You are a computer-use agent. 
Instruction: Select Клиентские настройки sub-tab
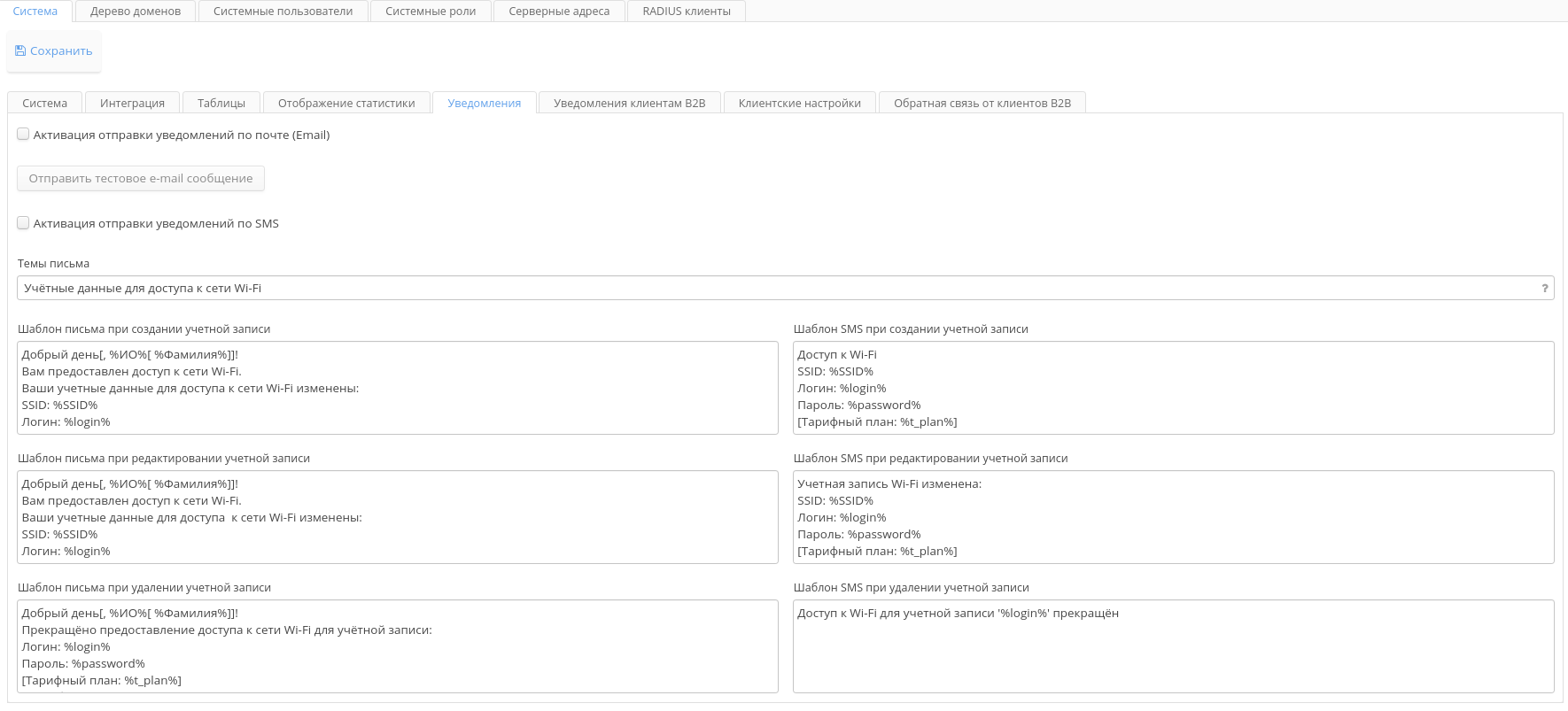[800, 104]
